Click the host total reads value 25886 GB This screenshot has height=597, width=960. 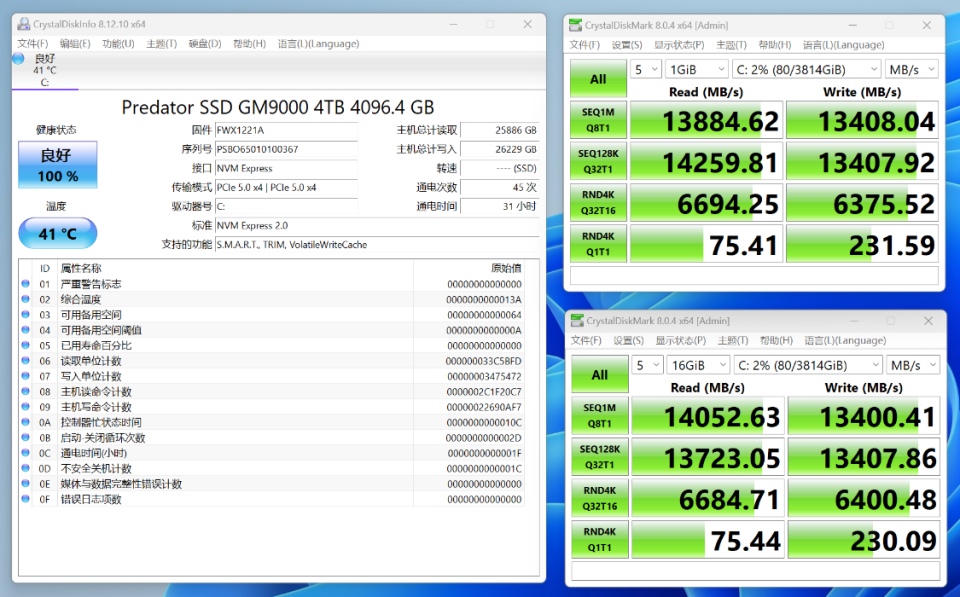[x=499, y=130]
